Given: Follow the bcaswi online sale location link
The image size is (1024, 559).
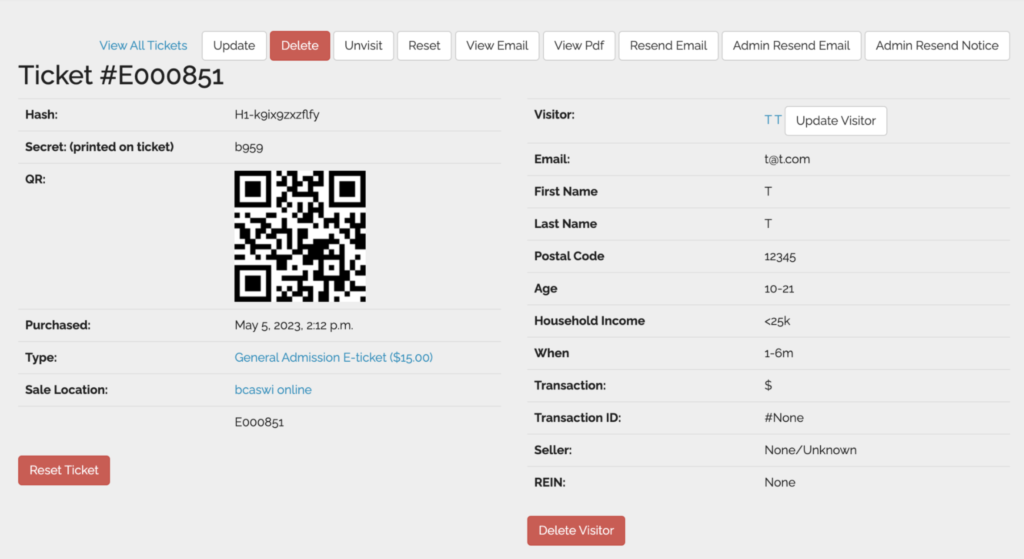Looking at the screenshot, I should (272, 390).
